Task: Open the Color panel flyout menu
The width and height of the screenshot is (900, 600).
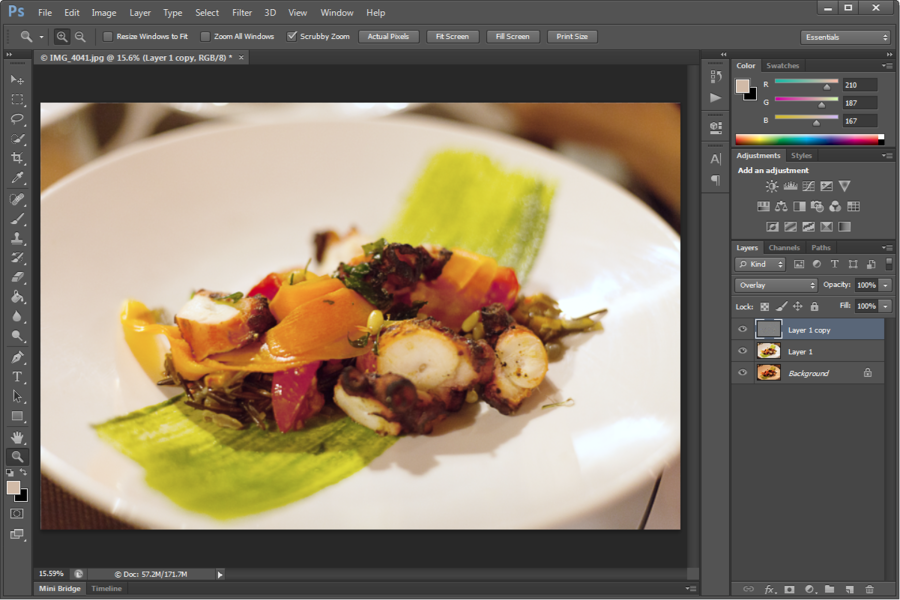Action: (x=887, y=65)
